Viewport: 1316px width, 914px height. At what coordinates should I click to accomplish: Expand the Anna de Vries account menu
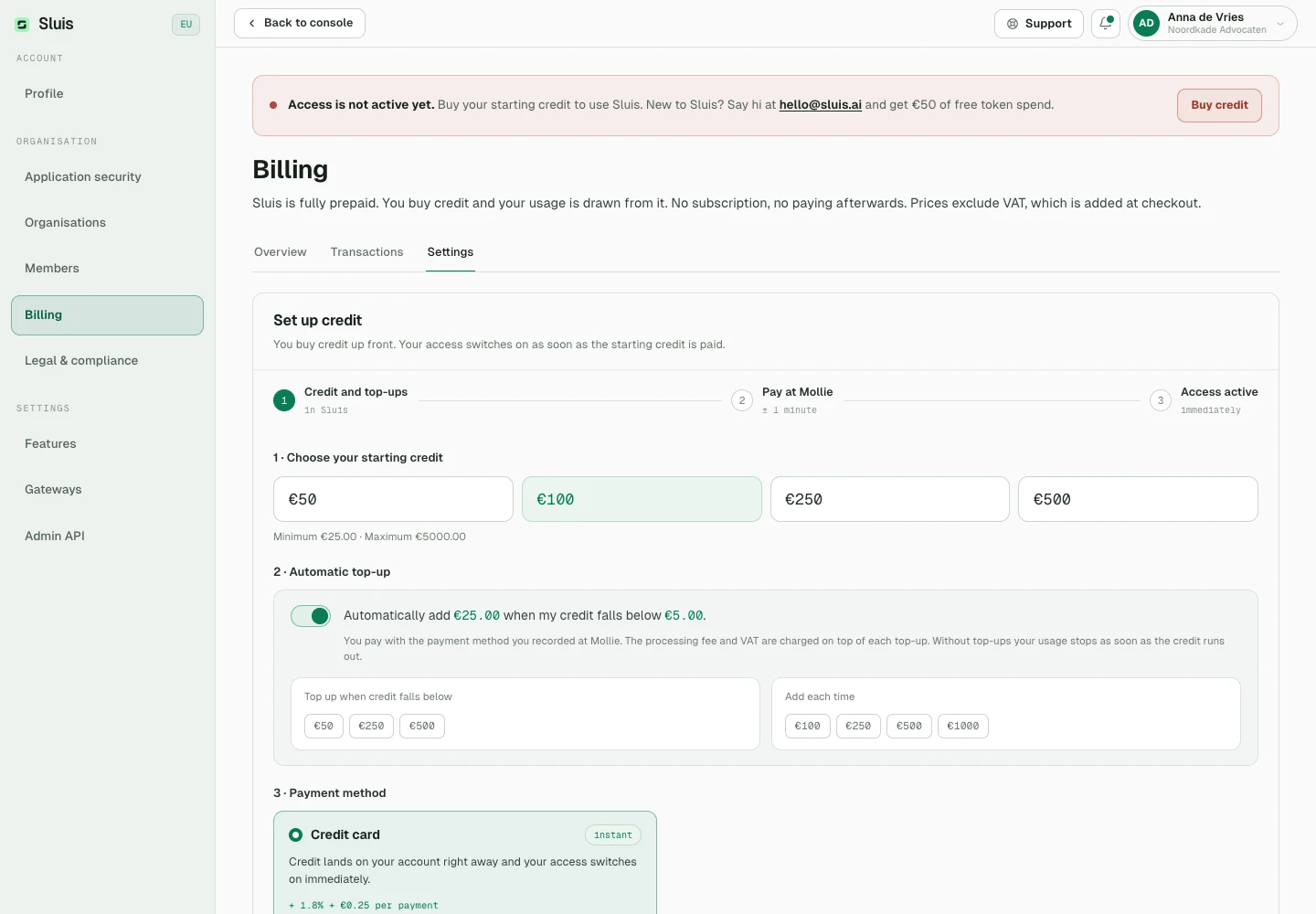[1213, 24]
